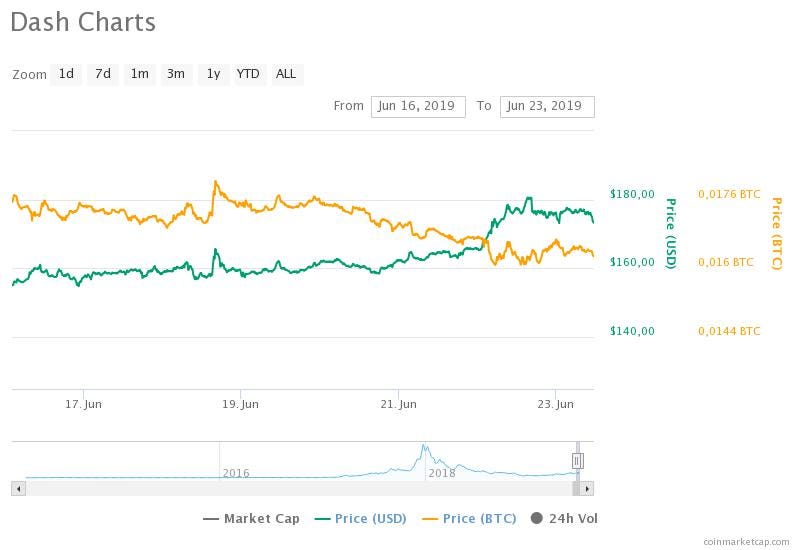This screenshot has height=550, width=800.
Task: Toggle Market Cap series in legend
Action: click(251, 519)
